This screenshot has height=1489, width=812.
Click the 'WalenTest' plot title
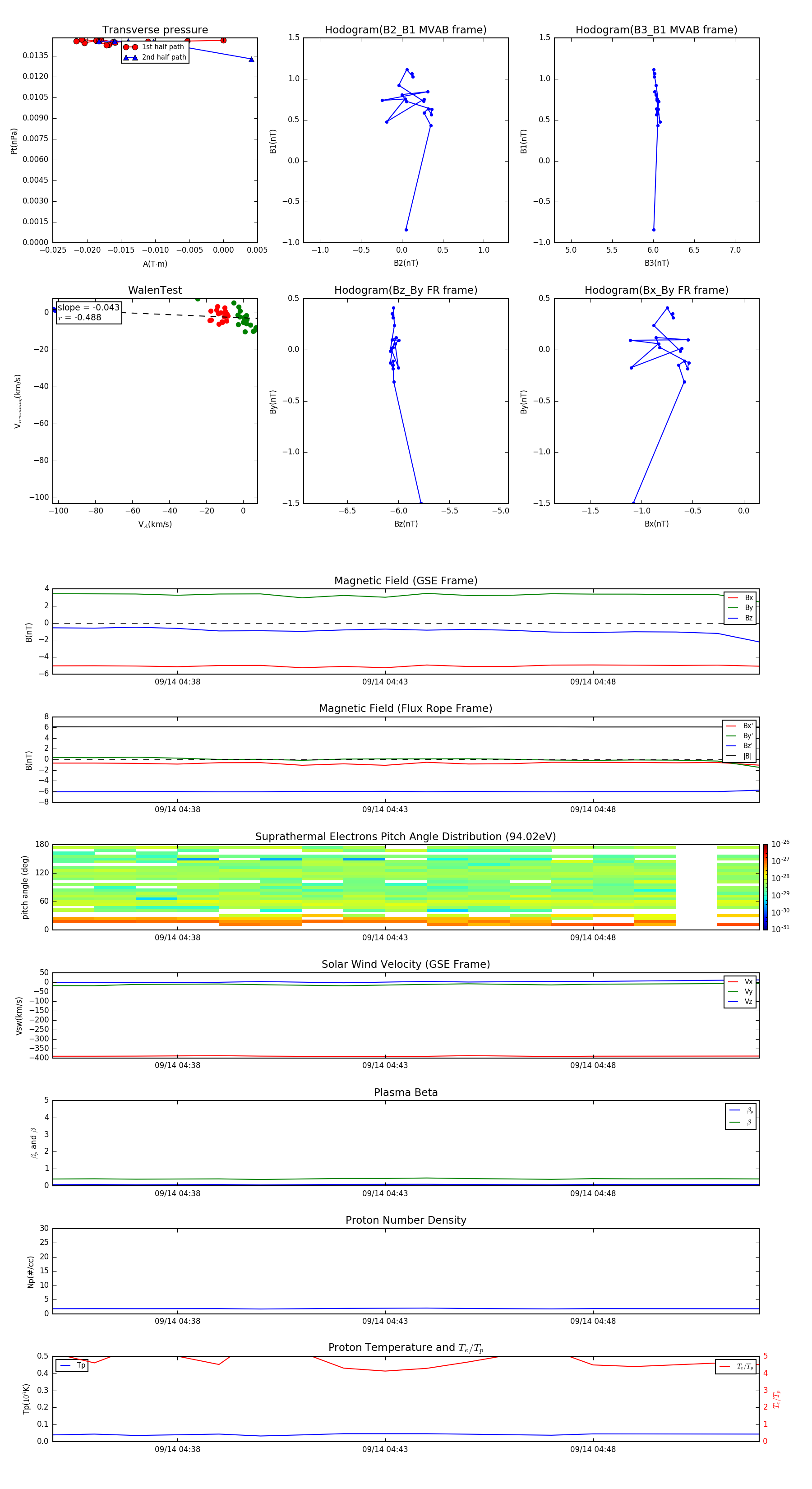(x=155, y=290)
